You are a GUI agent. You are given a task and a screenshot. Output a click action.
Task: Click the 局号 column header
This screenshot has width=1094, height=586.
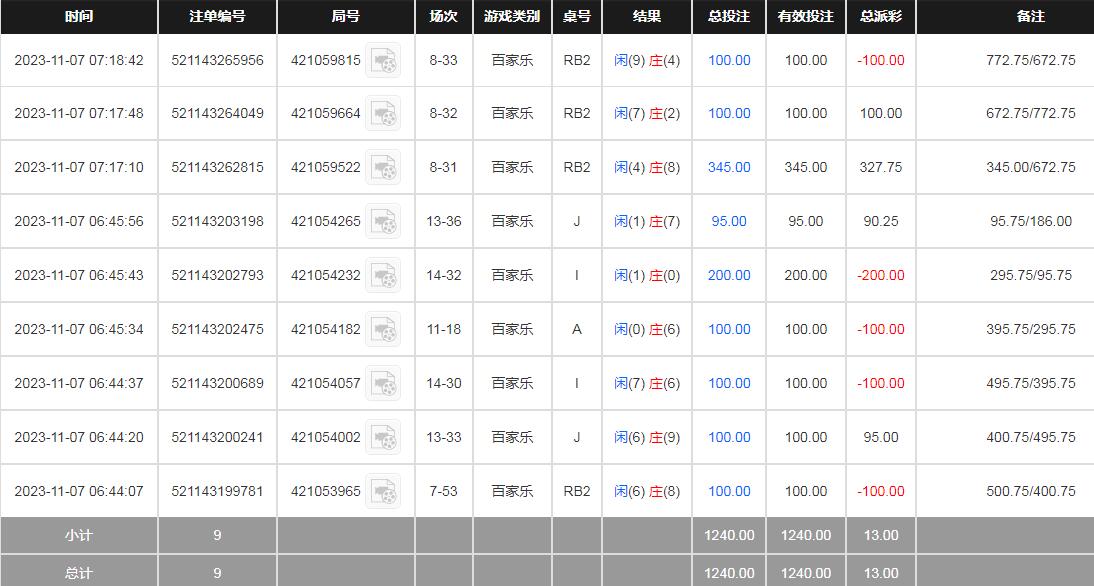[346, 17]
